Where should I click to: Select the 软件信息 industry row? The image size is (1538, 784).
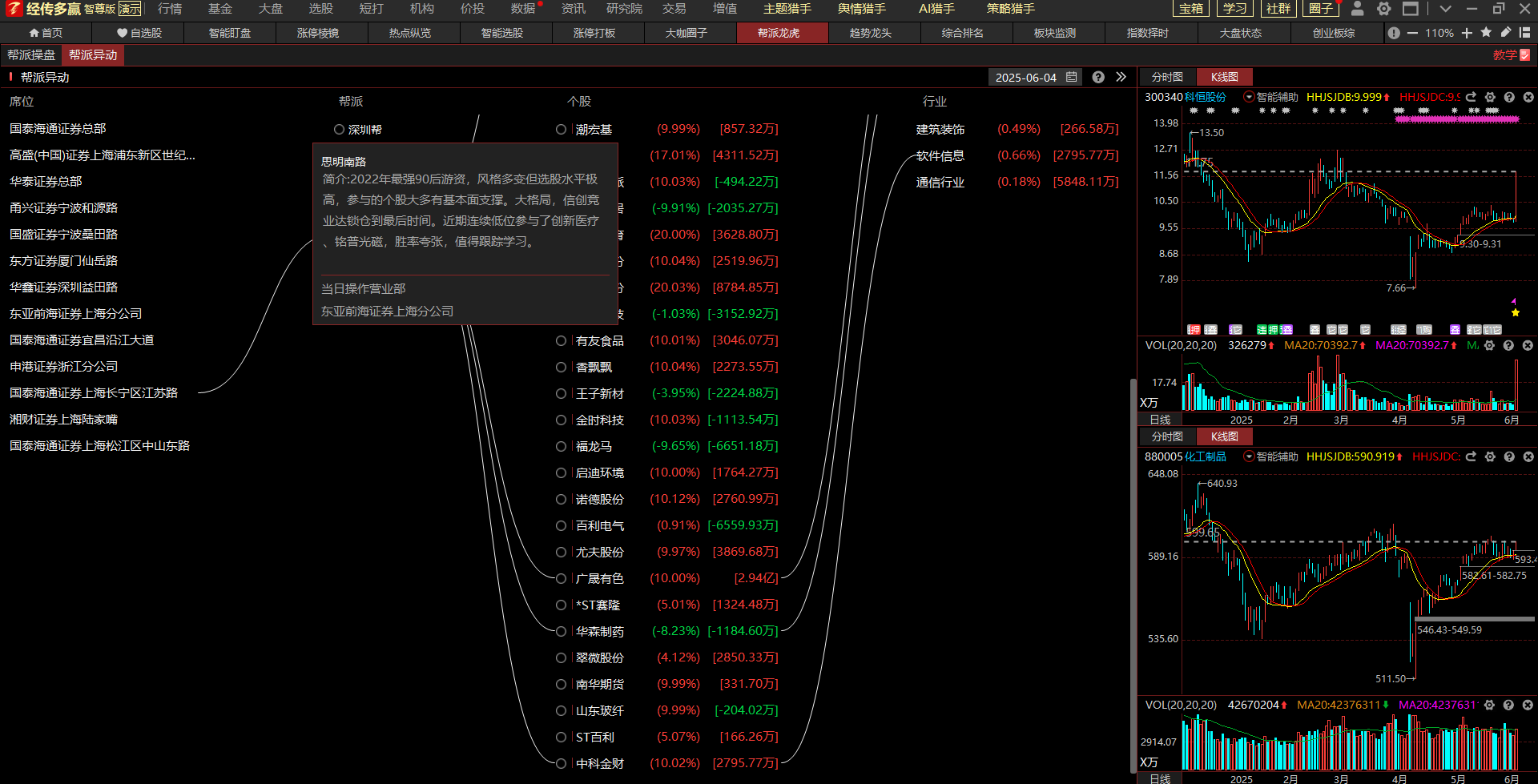pyautogui.click(x=1017, y=155)
